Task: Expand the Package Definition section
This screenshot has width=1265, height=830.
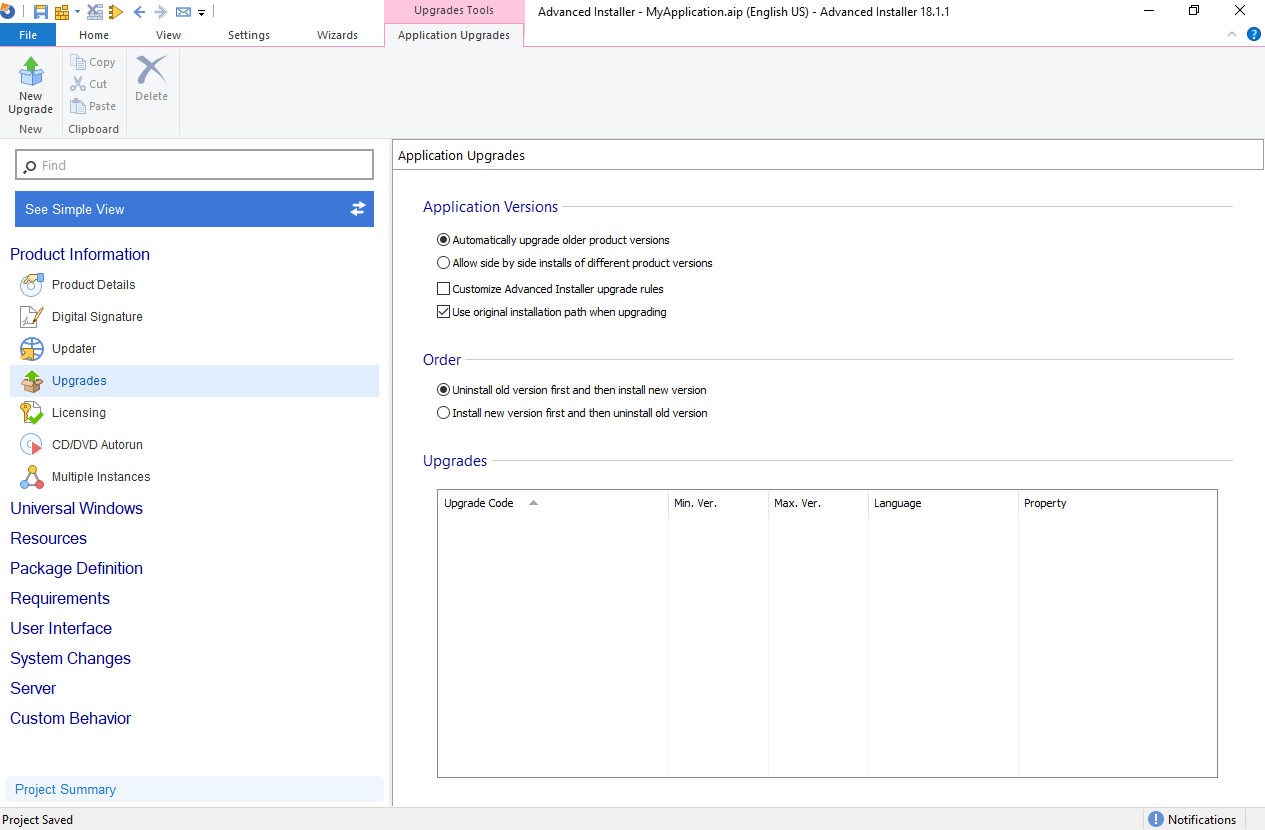Action: tap(76, 568)
